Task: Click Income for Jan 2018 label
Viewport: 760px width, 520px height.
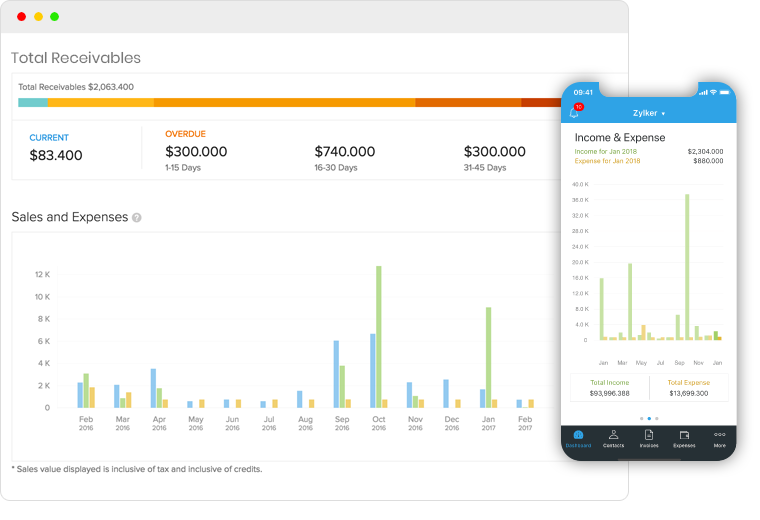Action: [x=606, y=151]
